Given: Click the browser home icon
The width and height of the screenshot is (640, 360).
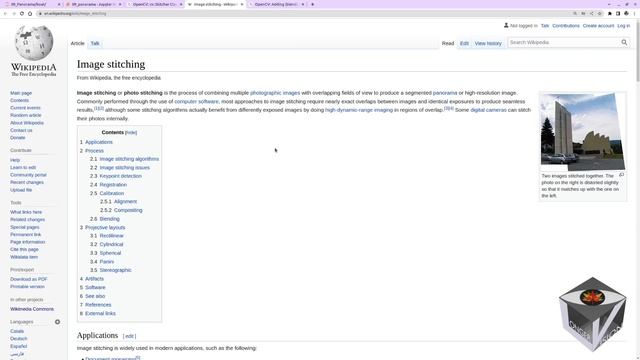Looking at the screenshot, I should (30, 13).
